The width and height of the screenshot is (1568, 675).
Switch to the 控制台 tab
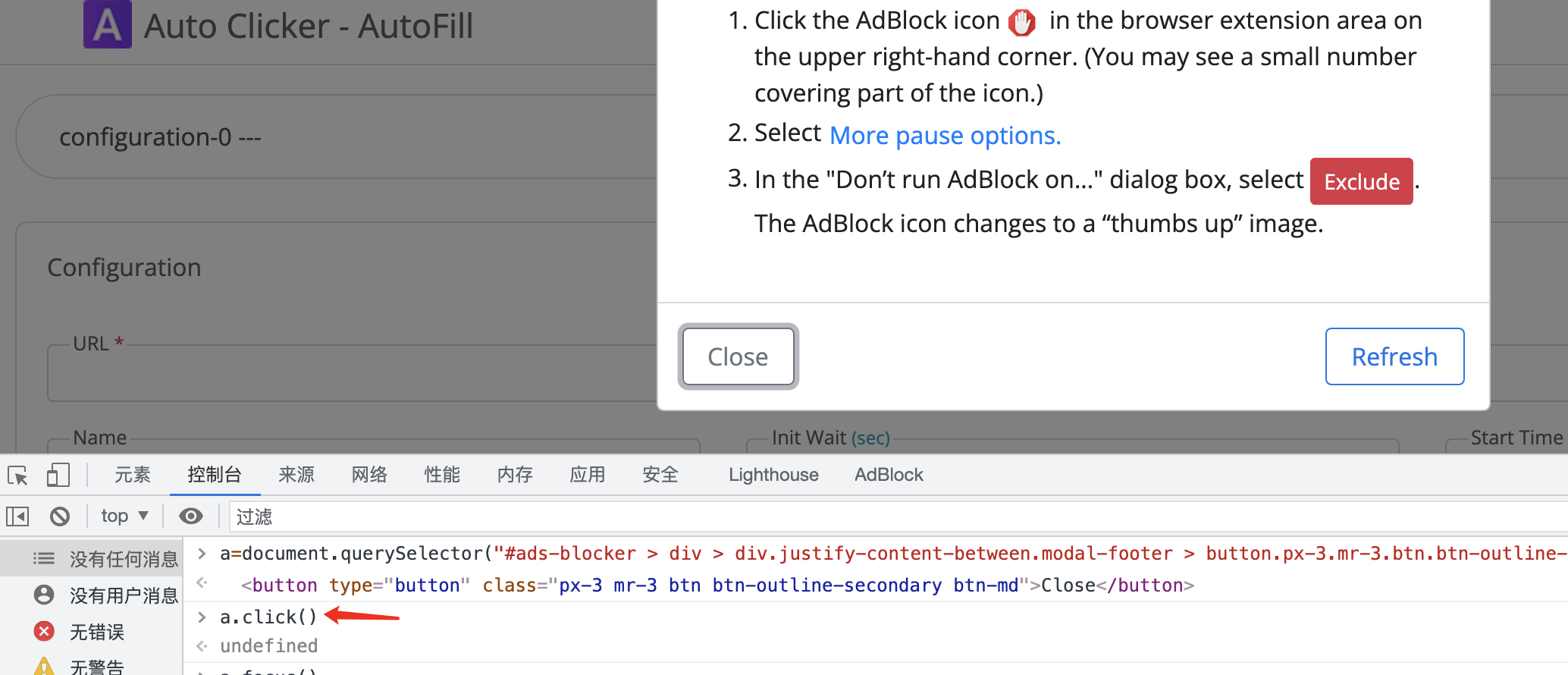(215, 475)
